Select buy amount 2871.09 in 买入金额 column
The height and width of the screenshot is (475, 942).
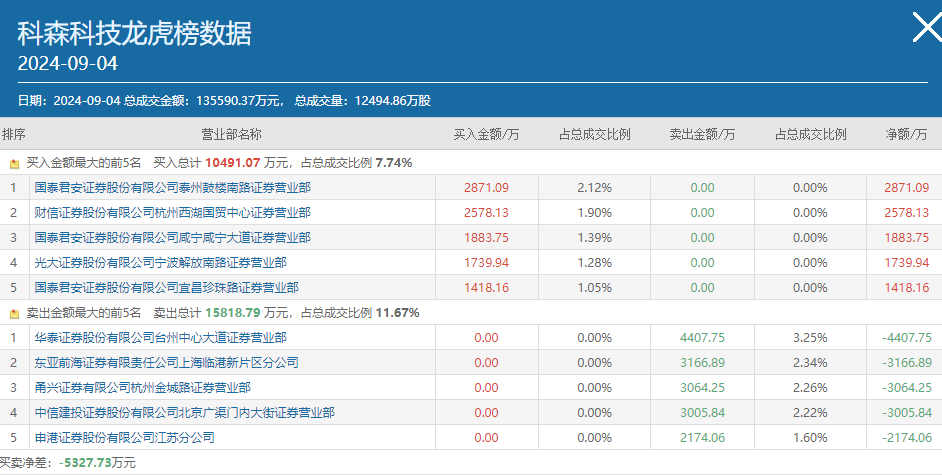486,188
